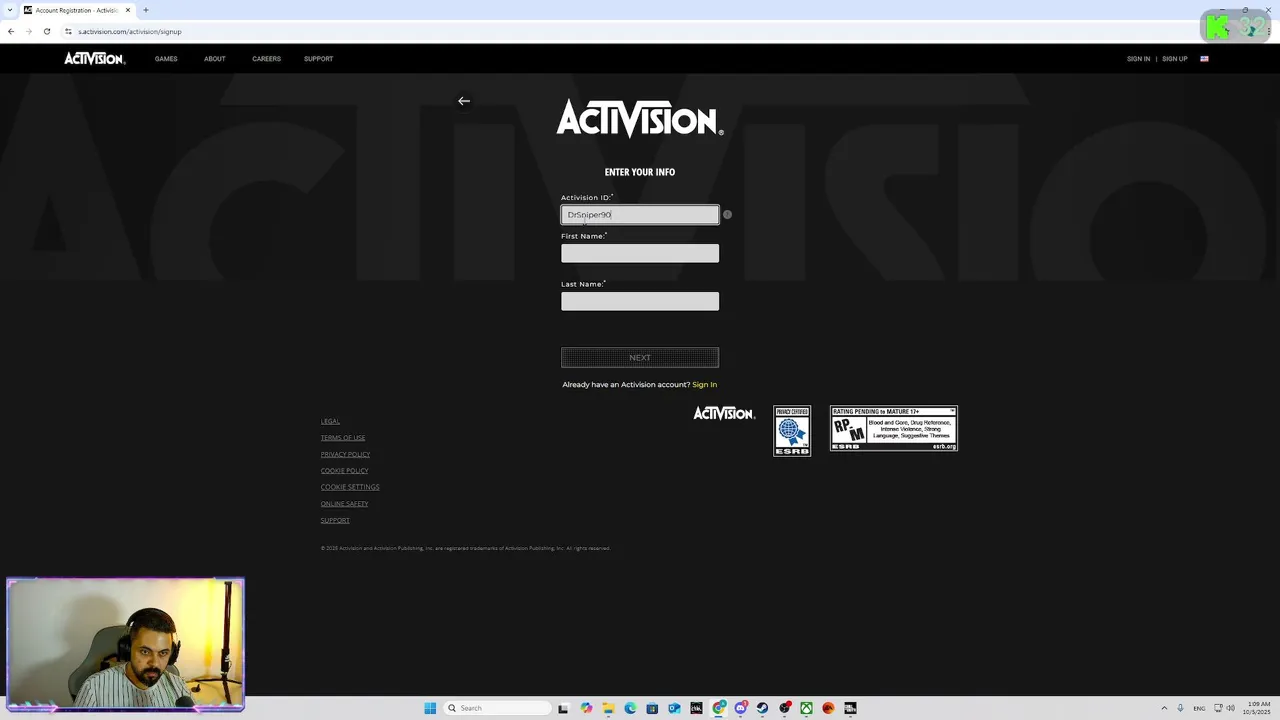This screenshot has height=720, width=1280.
Task: Open the CAREERS menu item
Action: pos(266,59)
